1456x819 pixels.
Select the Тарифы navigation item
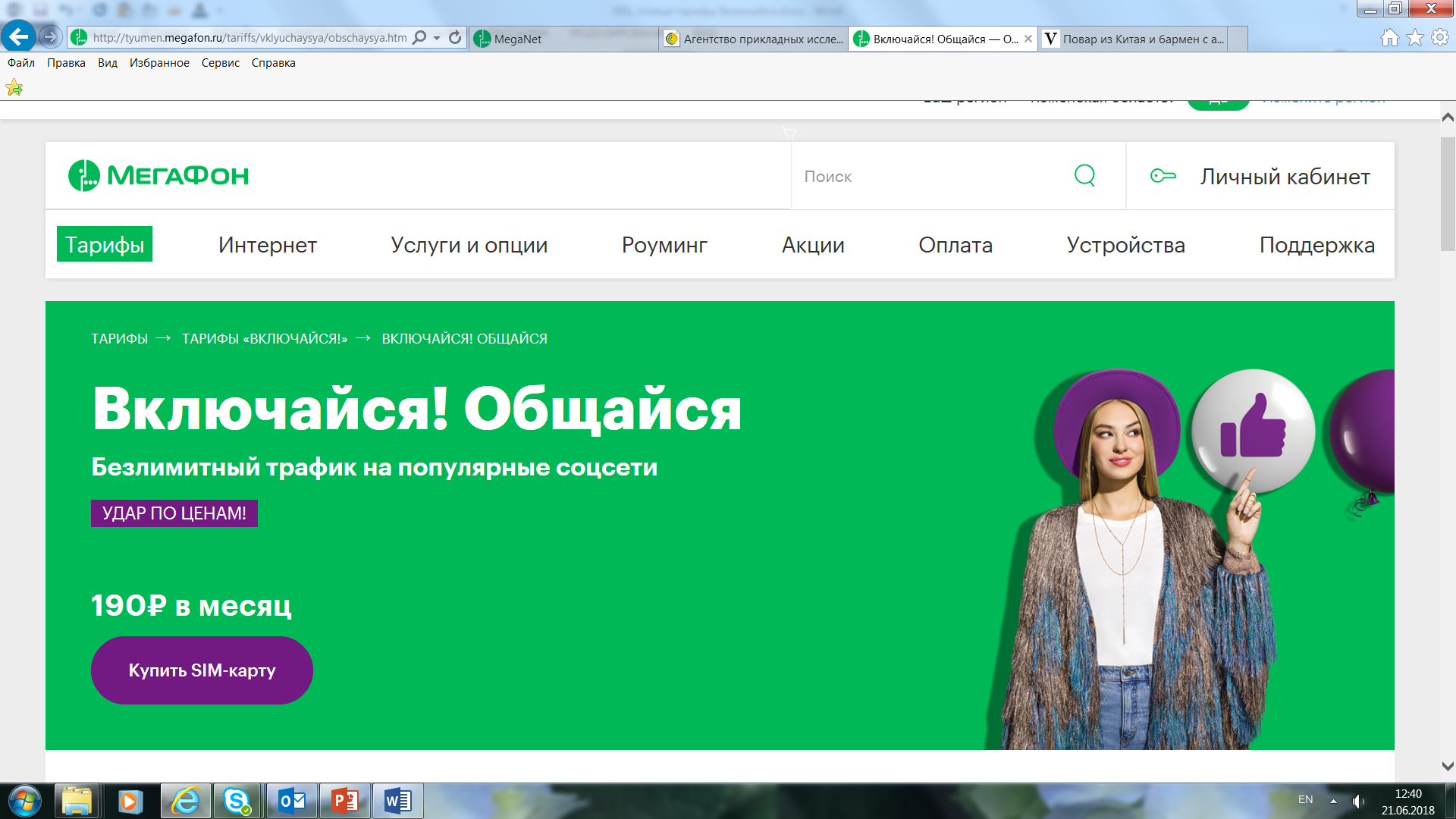coord(105,244)
